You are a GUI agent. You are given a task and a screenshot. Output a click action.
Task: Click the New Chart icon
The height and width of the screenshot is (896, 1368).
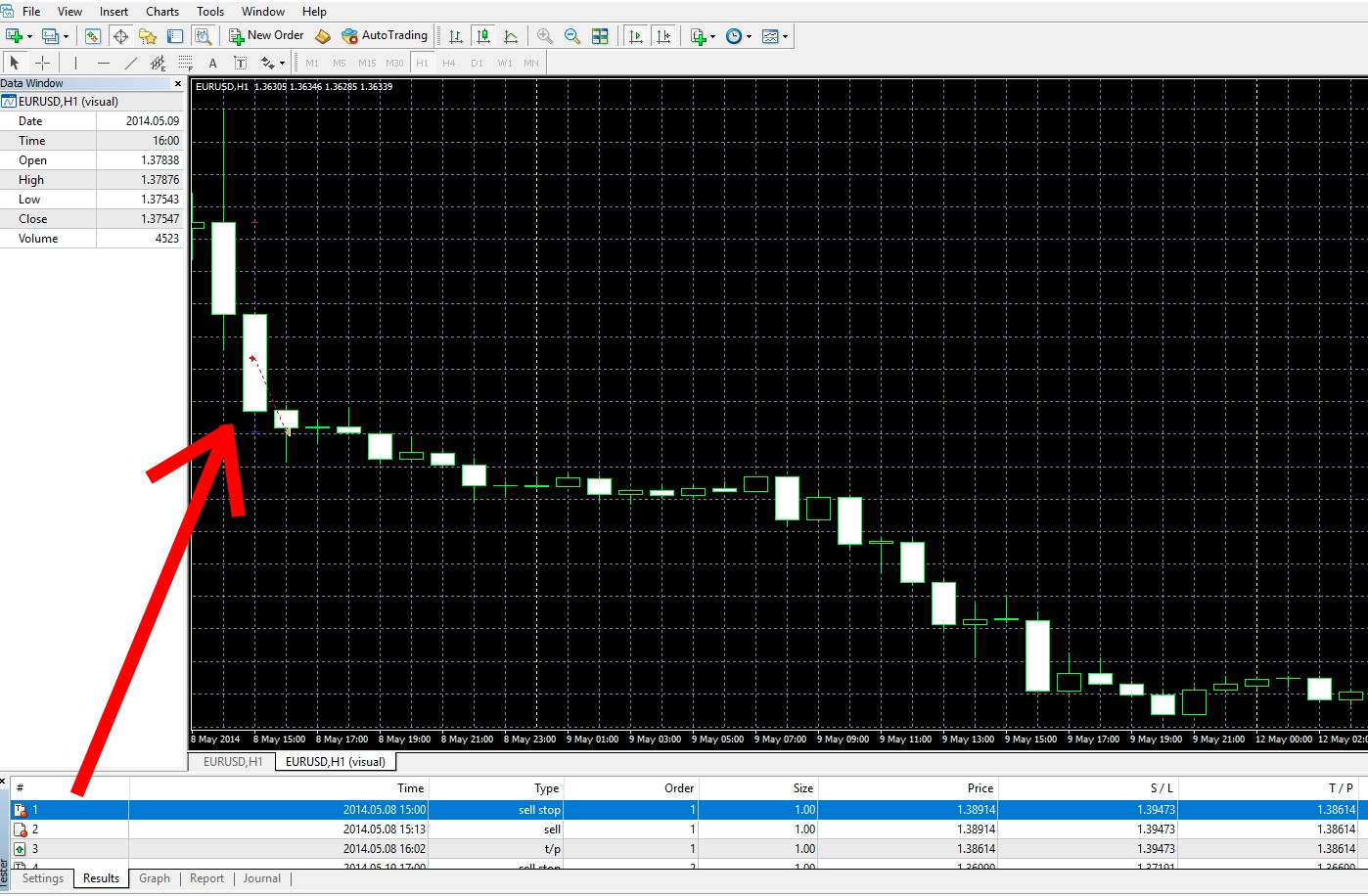(x=14, y=36)
